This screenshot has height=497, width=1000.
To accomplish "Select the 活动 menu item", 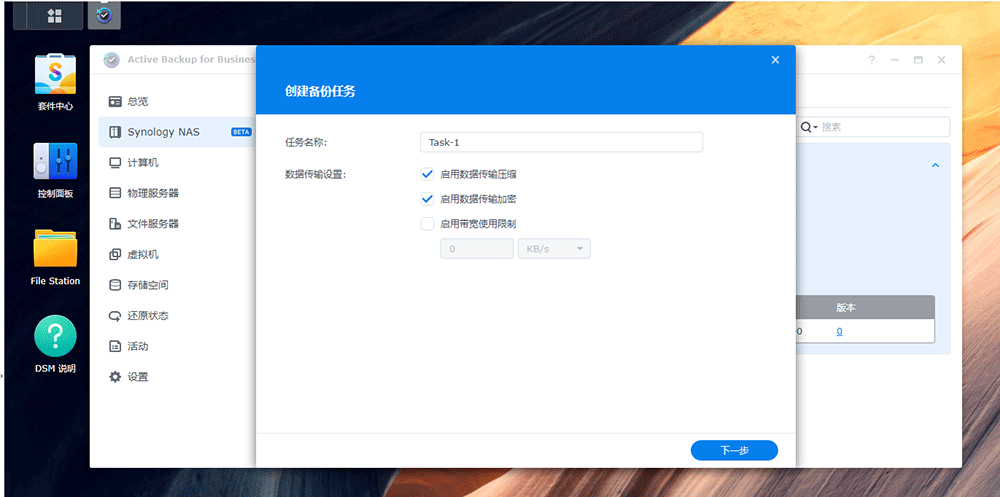I will (x=177, y=346).
